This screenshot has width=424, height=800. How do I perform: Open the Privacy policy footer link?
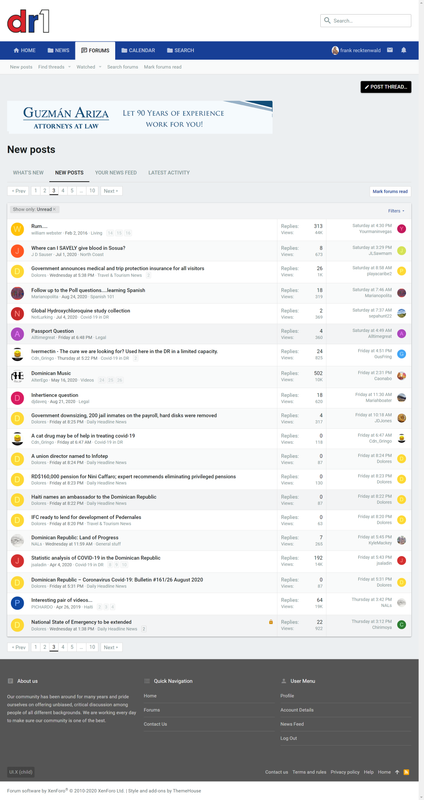click(345, 772)
